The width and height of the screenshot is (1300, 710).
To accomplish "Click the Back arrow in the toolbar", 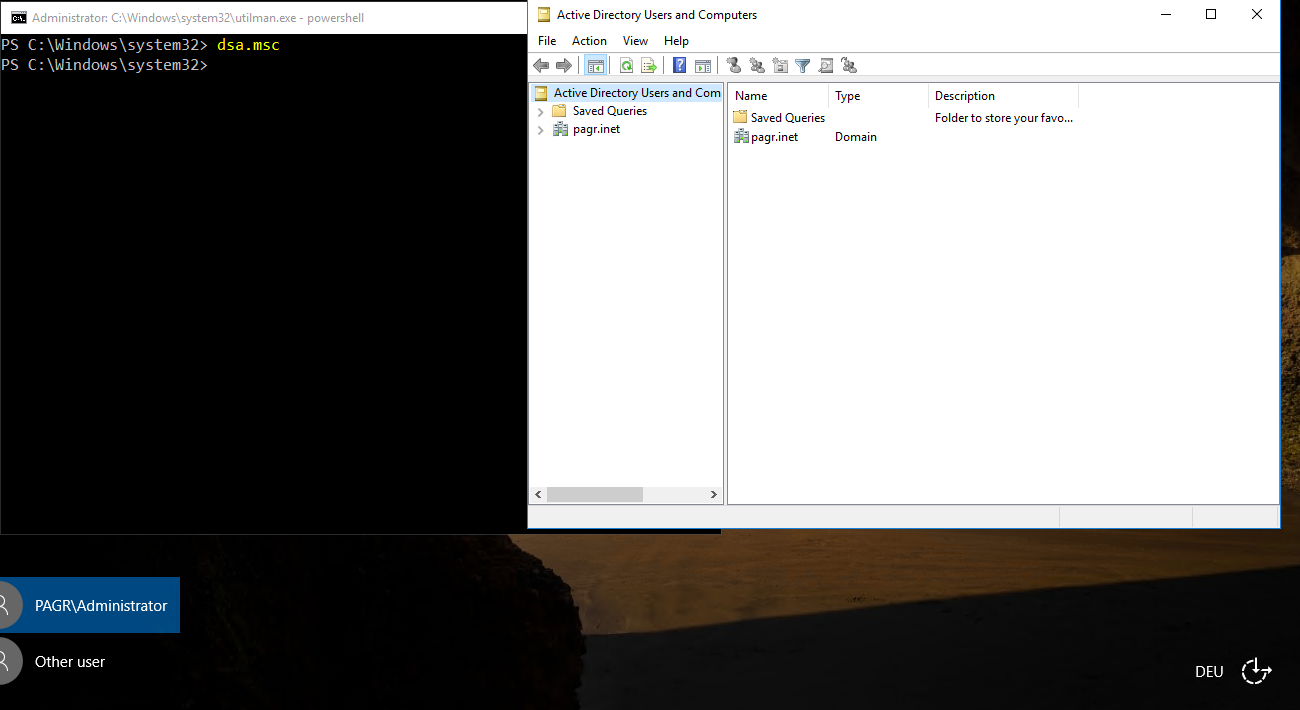I will coord(541,66).
